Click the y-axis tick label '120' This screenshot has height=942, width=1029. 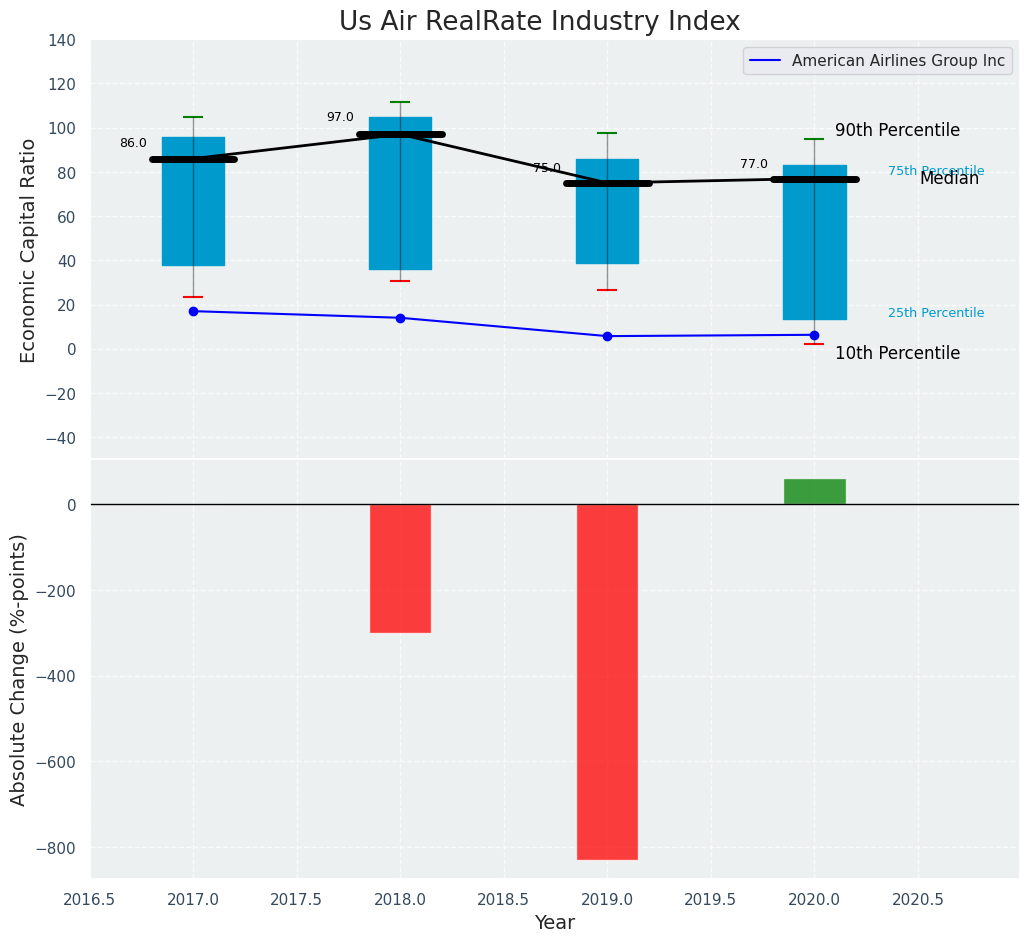pyautogui.click(x=62, y=85)
